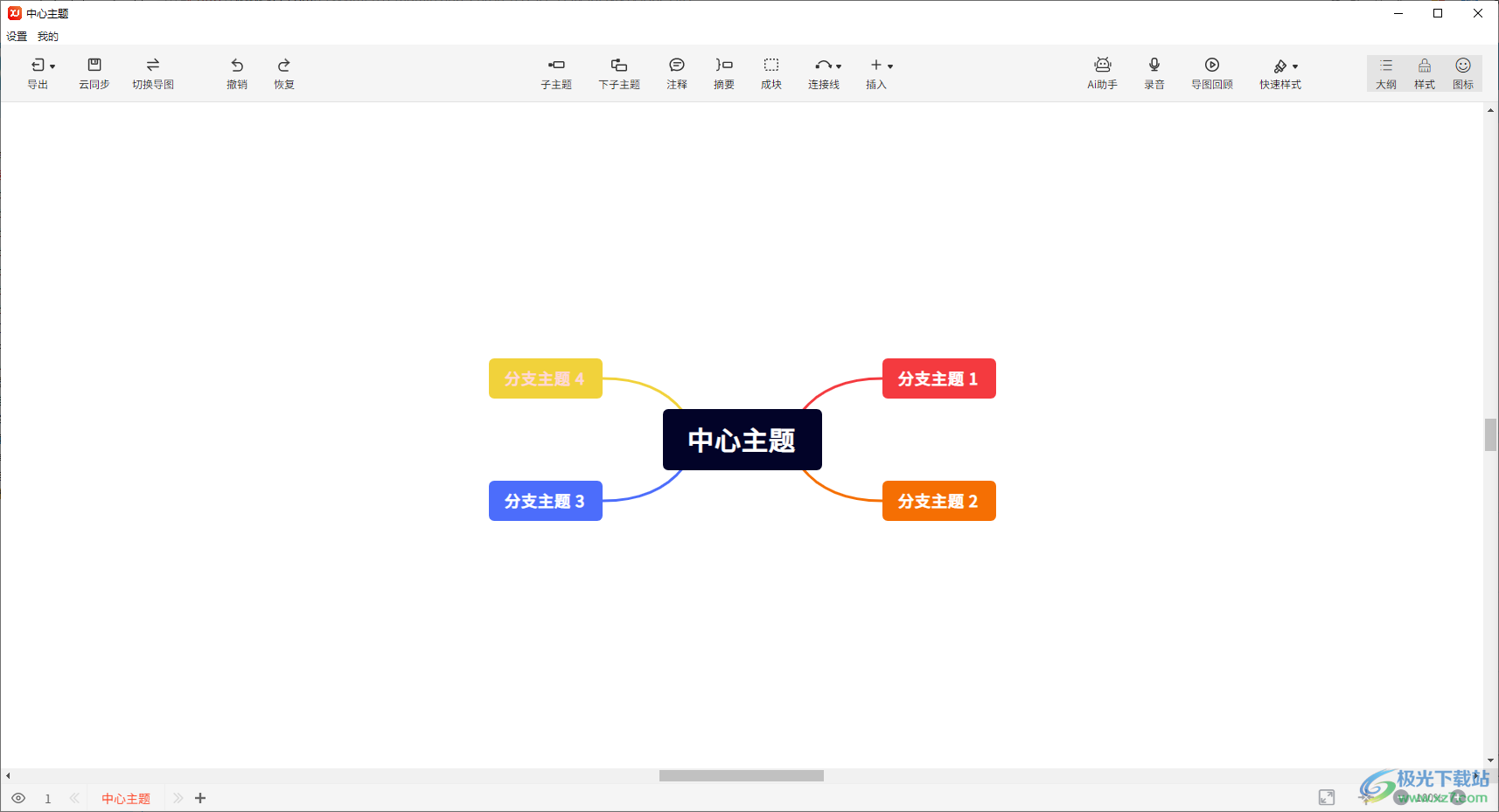
Task: Click the Quick Style (快速样式) brush
Action: coord(1280,66)
